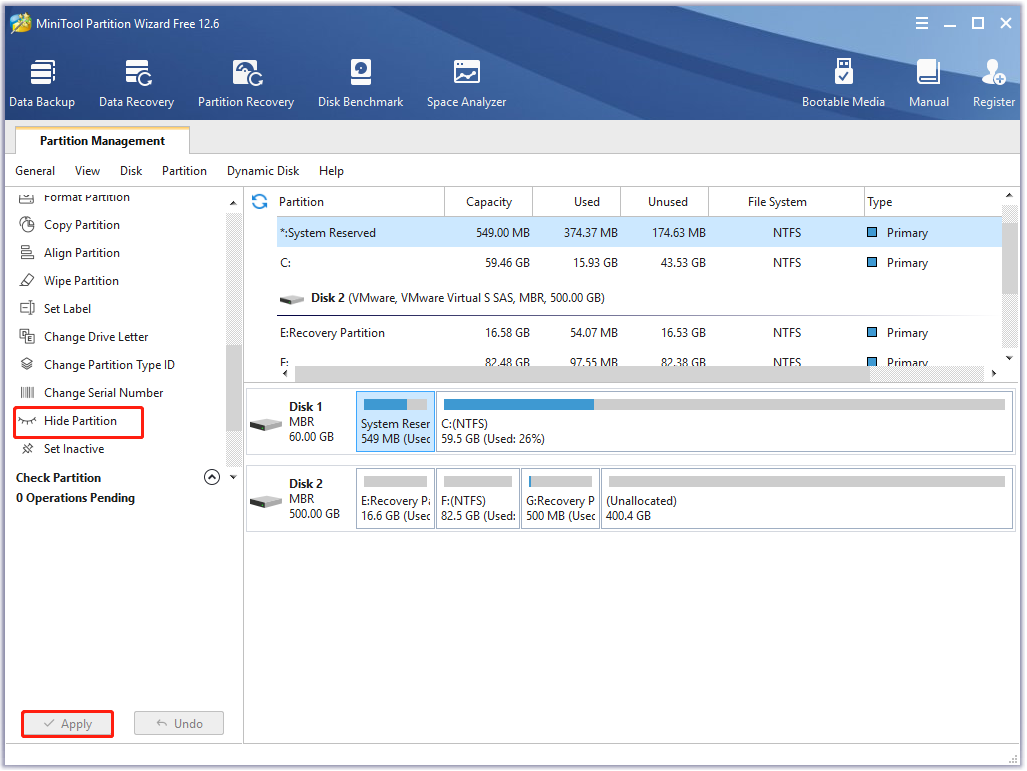Sort by Capacity column header
This screenshot has height=771, width=1027.
point(488,202)
